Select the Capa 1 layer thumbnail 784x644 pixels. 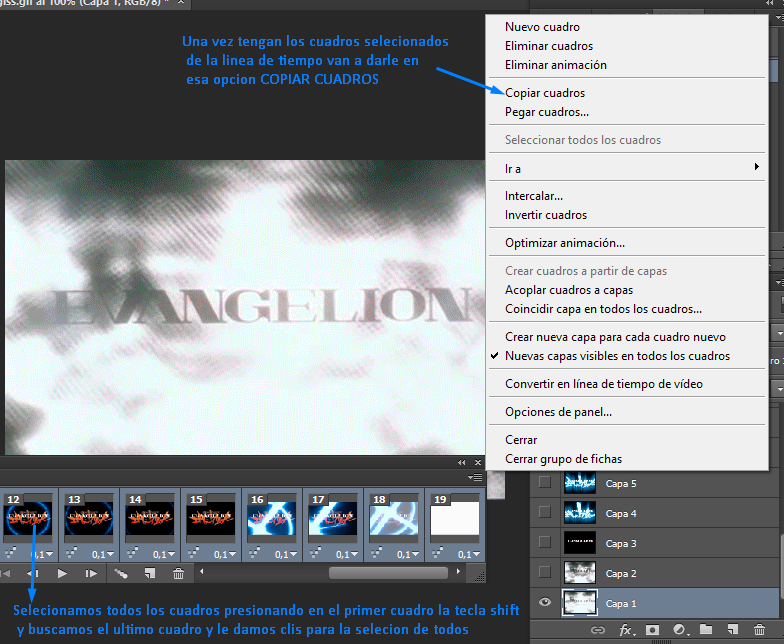point(580,602)
